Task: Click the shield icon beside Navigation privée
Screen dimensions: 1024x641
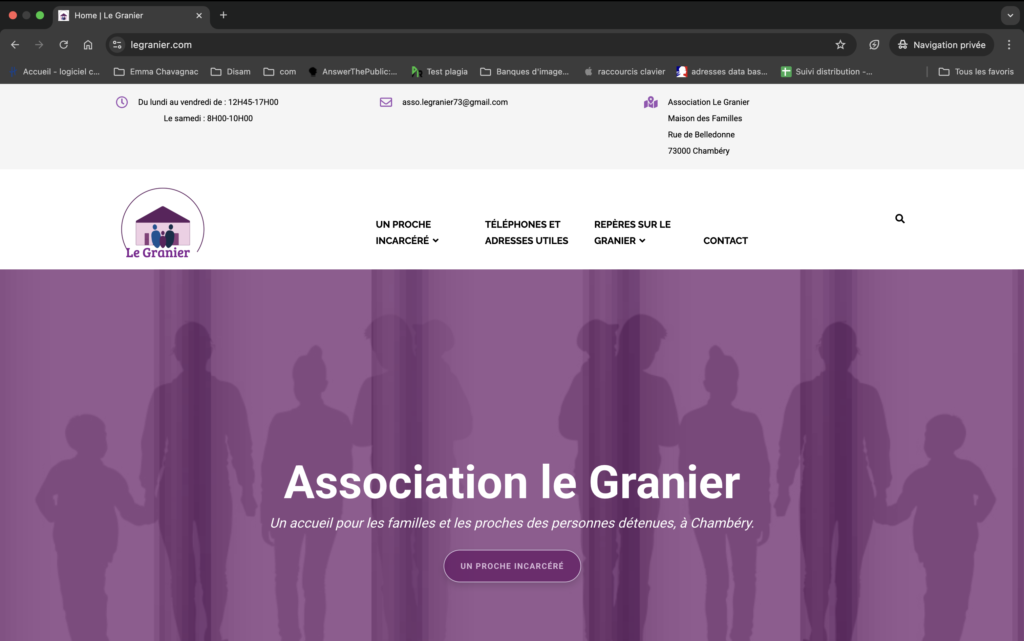Action: [874, 45]
